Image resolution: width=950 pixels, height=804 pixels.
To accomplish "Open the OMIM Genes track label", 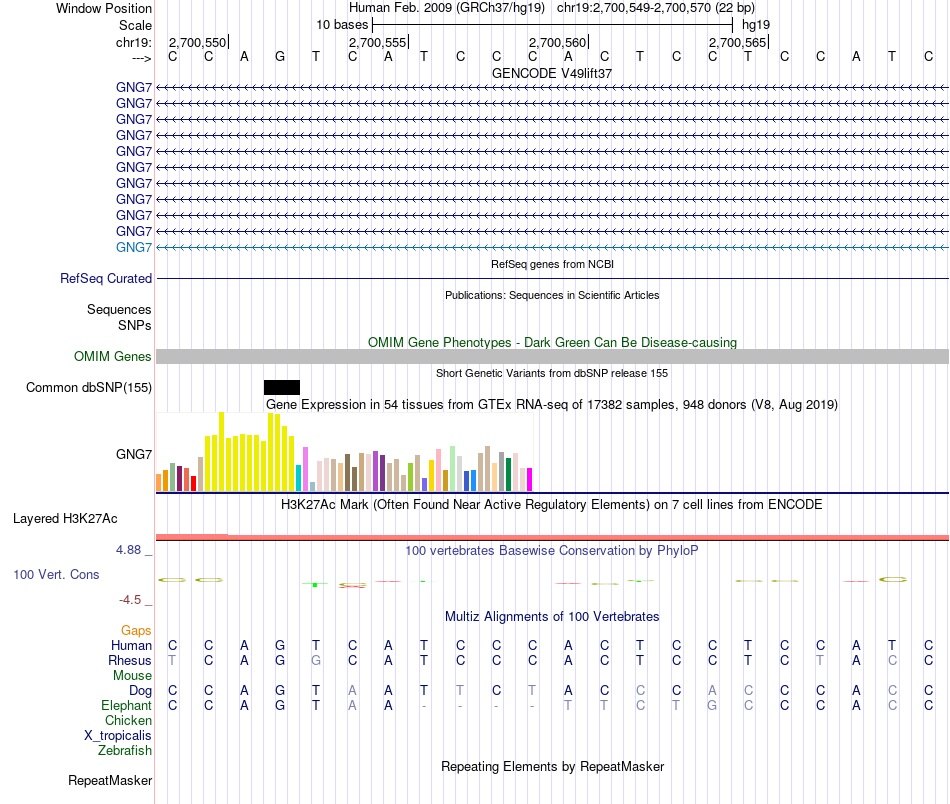I will point(113,356).
